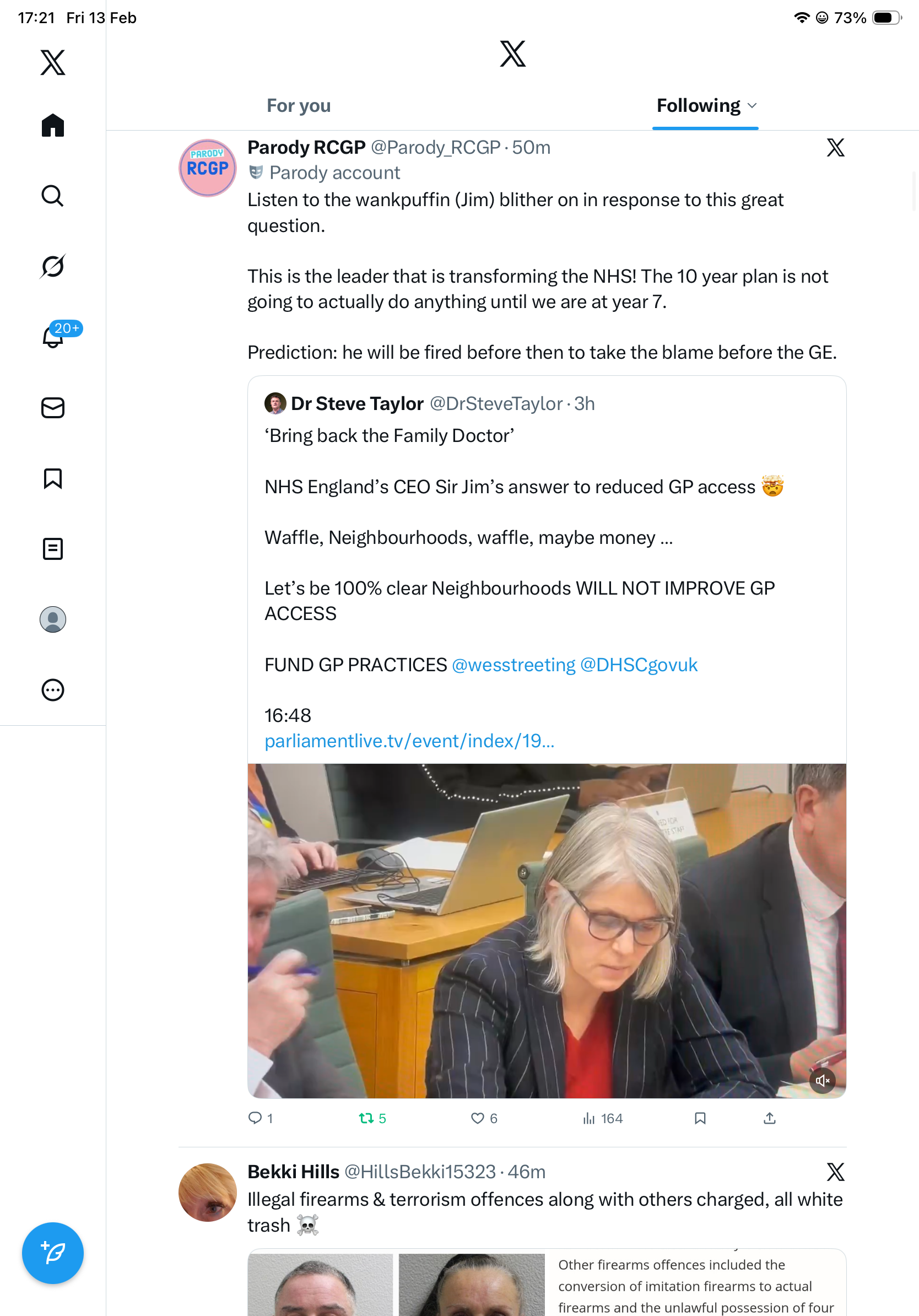The width and height of the screenshot is (919, 1316).
Task: Open Messages envelope icon
Action: (x=53, y=407)
